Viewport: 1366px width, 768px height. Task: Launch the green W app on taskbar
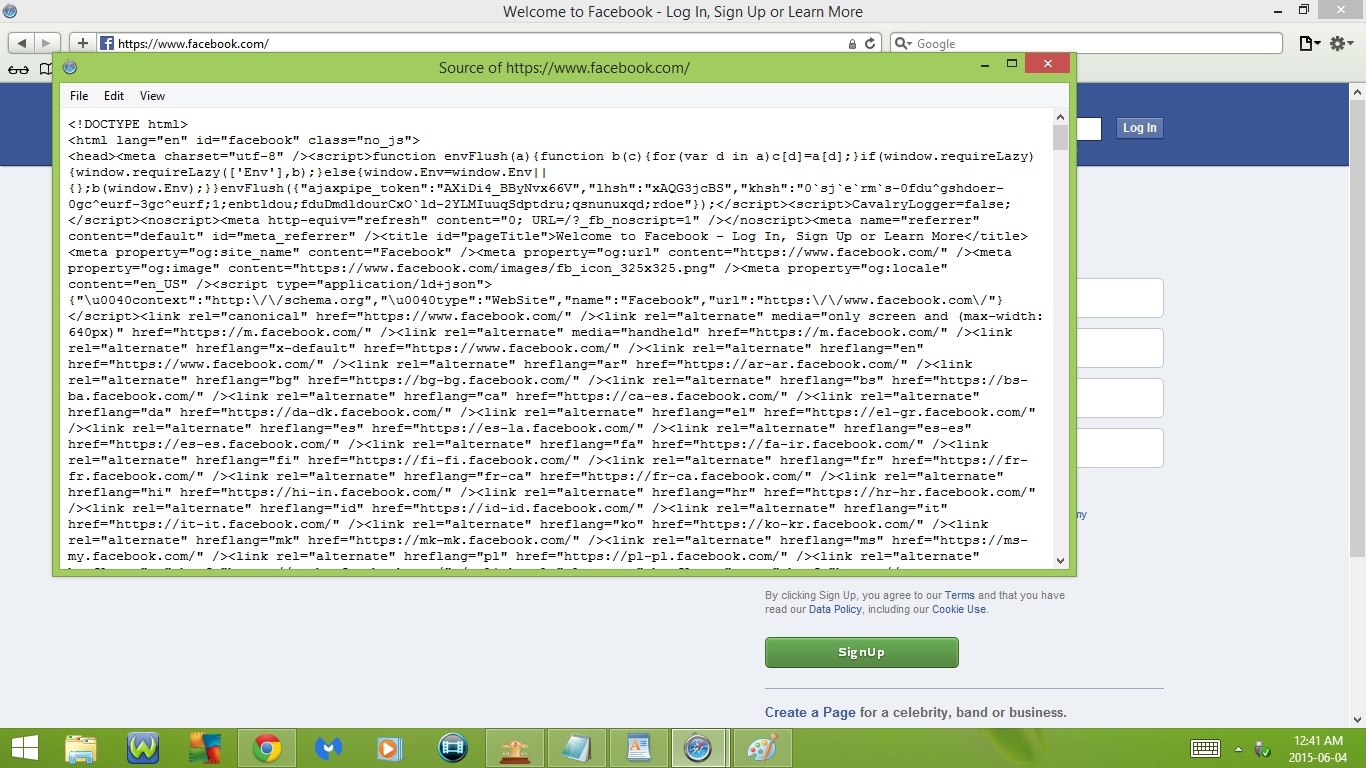click(143, 748)
